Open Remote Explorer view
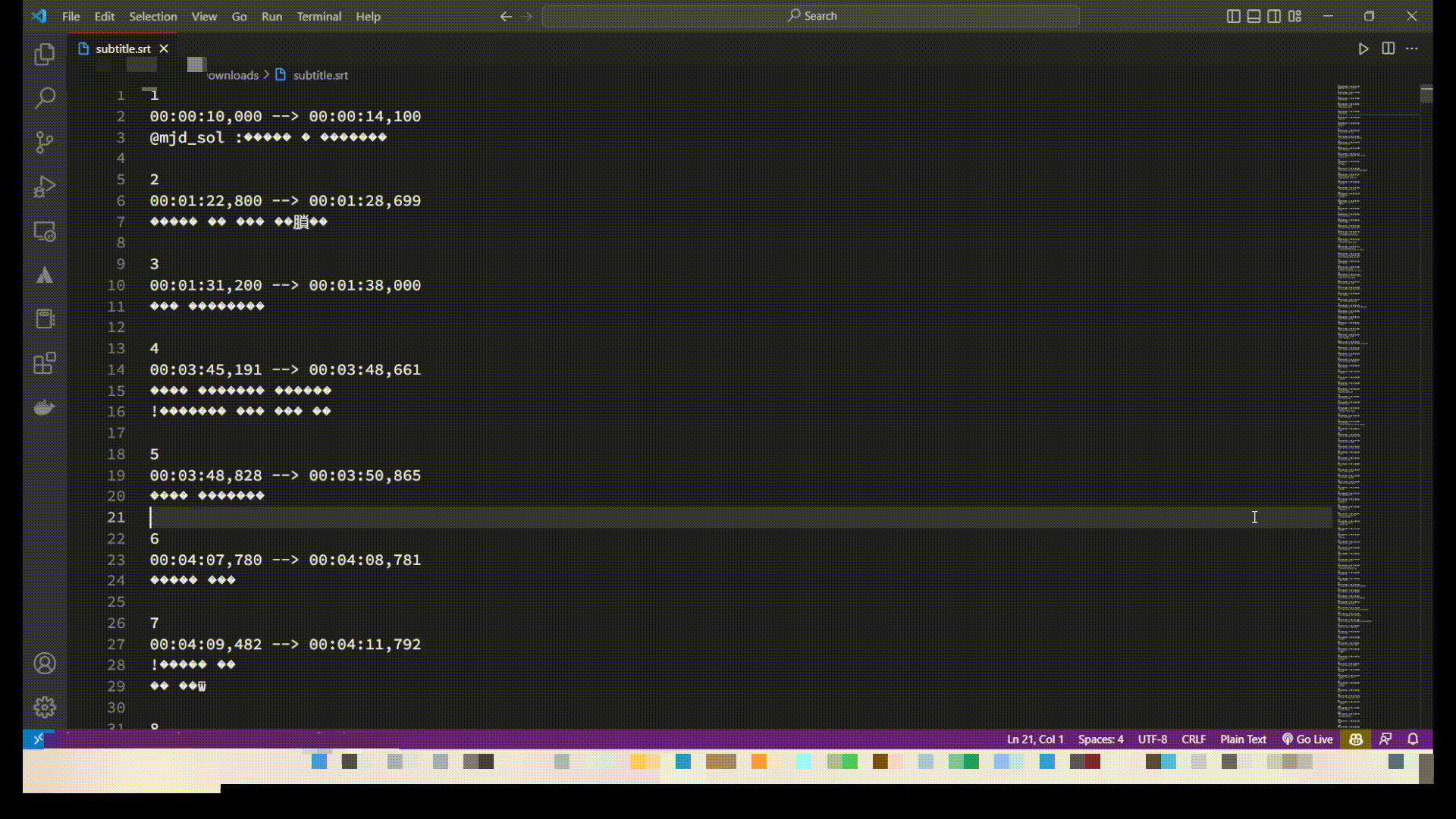 click(45, 231)
